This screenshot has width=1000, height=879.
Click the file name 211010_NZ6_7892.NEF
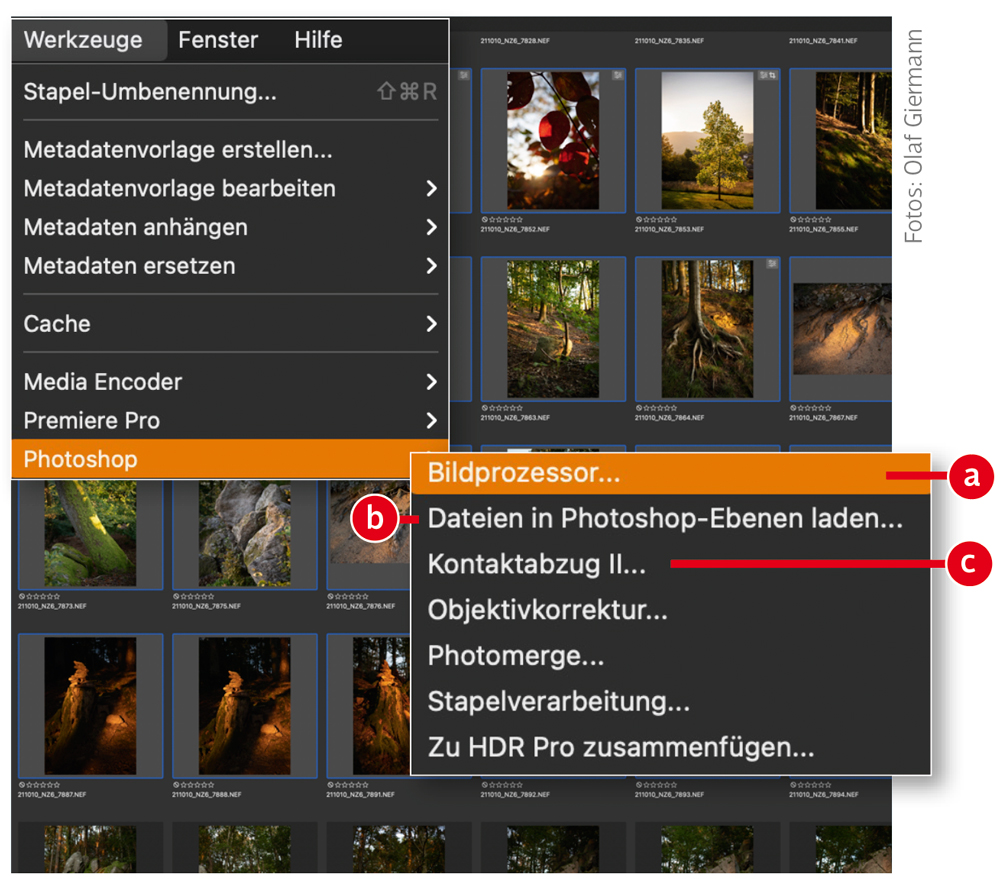(515, 795)
